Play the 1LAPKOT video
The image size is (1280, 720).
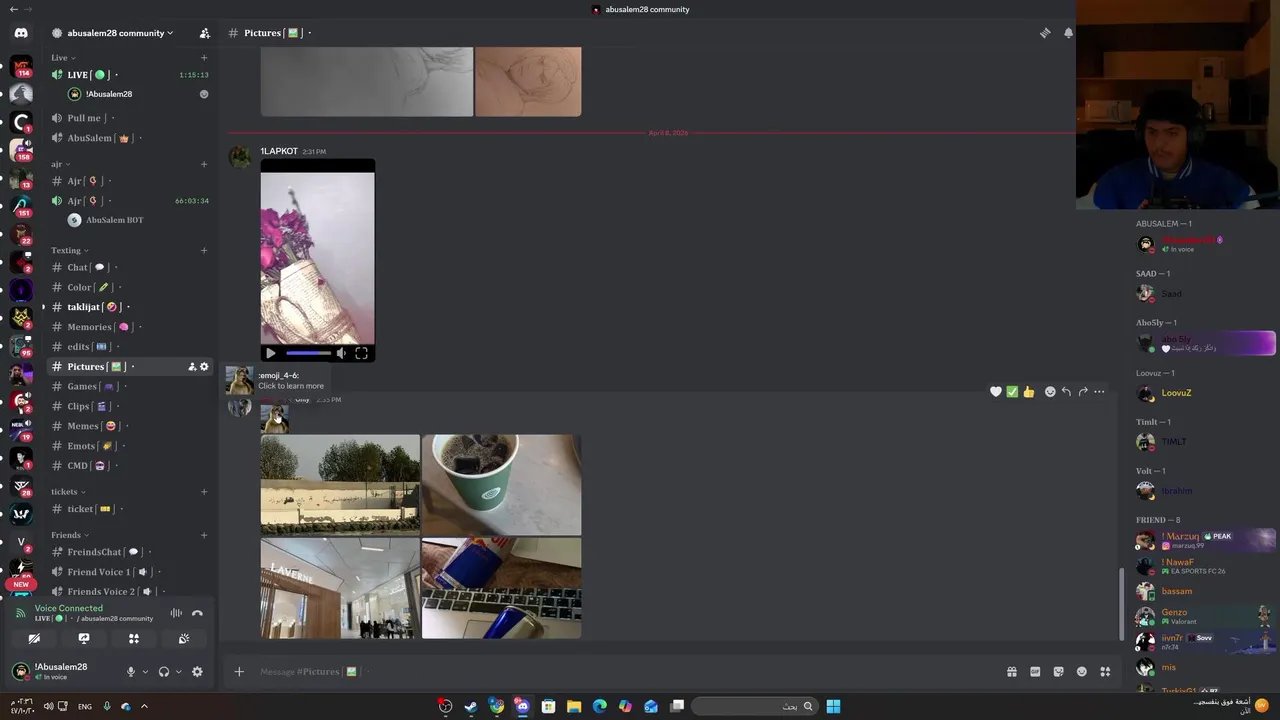tap(270, 353)
